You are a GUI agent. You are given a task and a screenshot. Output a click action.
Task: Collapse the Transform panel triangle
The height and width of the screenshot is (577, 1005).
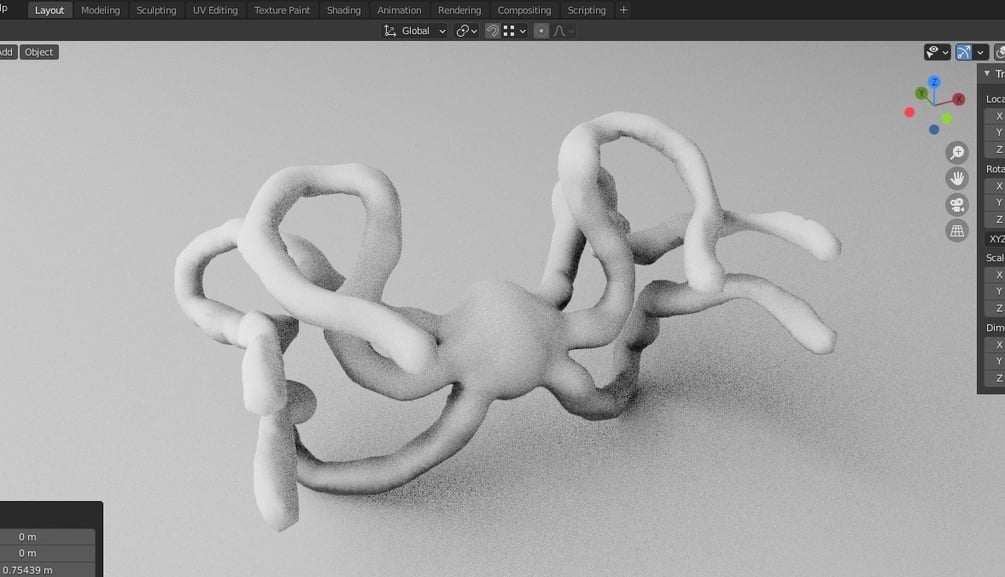(987, 73)
